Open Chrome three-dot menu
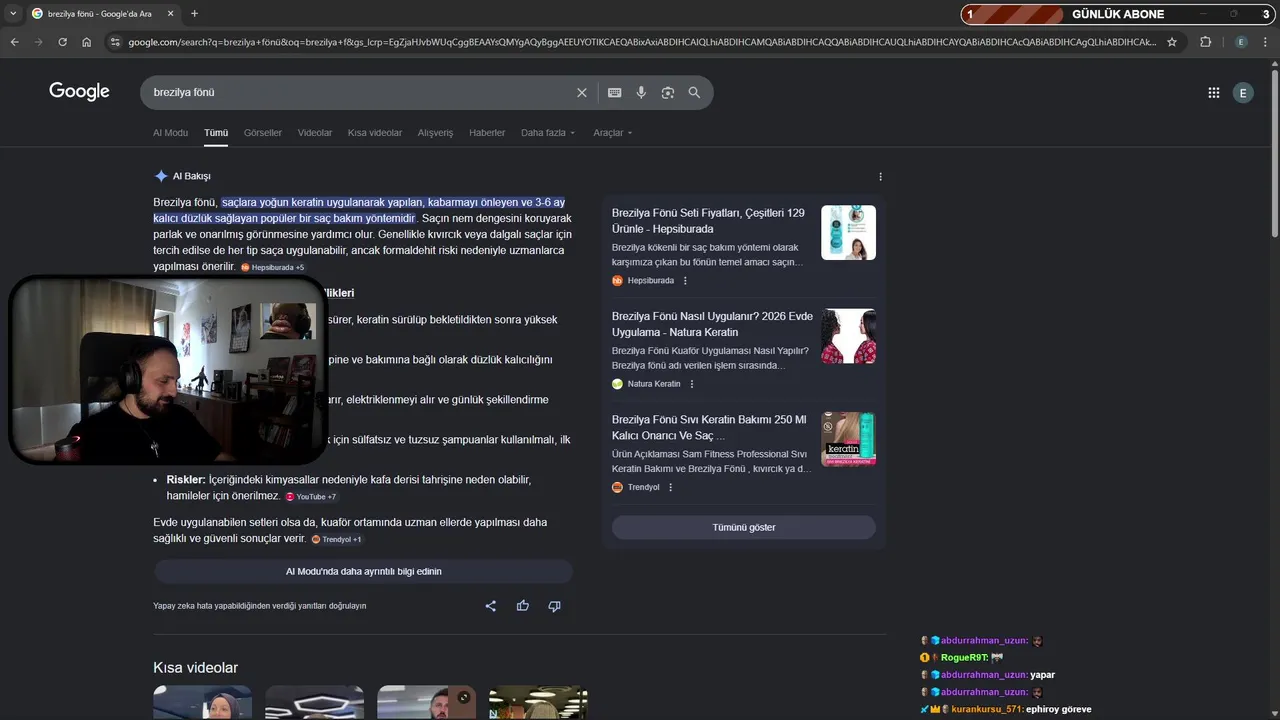Image resolution: width=1280 pixels, height=720 pixels. coord(1267,42)
